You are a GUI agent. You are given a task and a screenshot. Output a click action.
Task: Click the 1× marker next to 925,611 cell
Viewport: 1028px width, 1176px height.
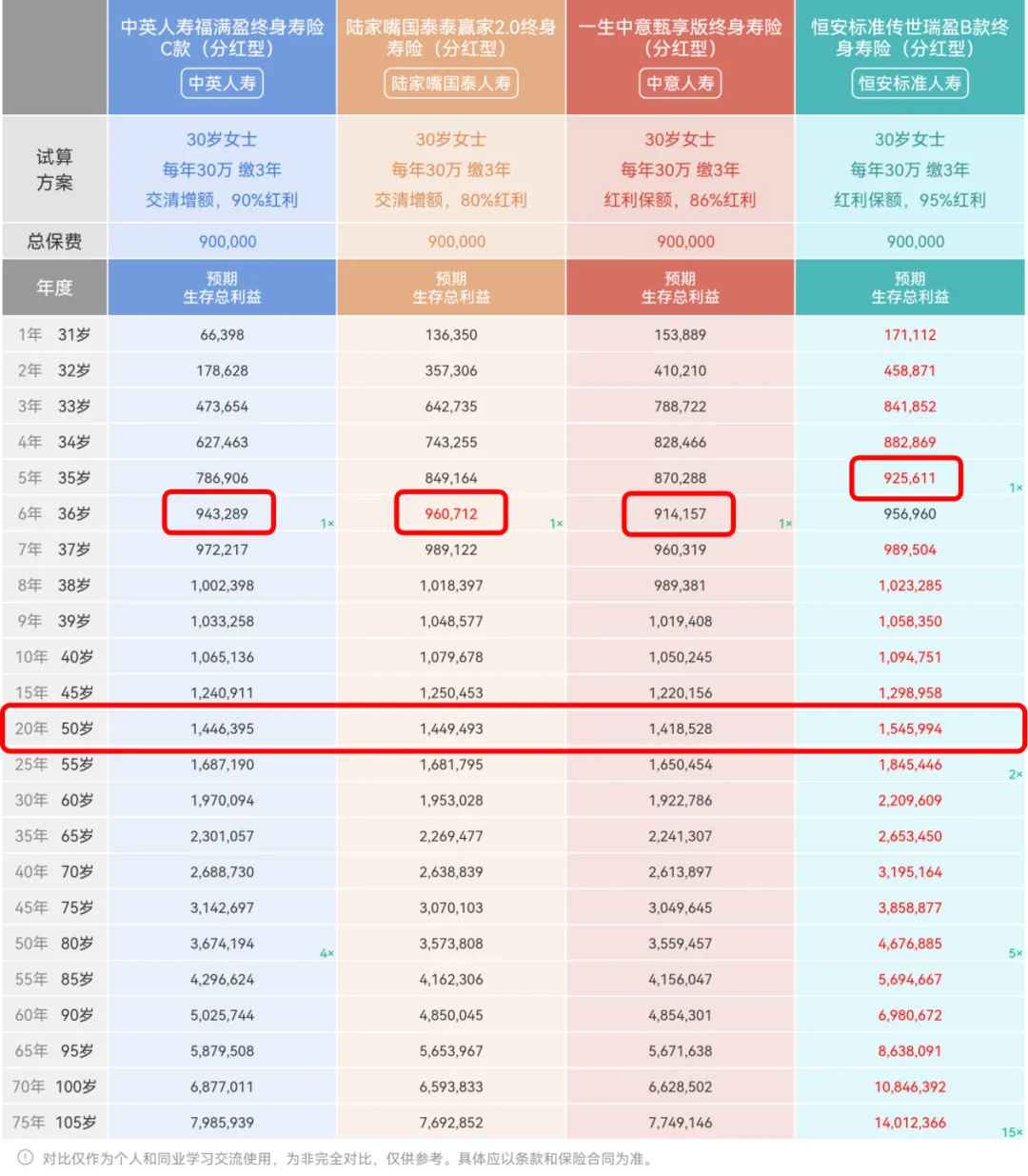click(x=1013, y=488)
